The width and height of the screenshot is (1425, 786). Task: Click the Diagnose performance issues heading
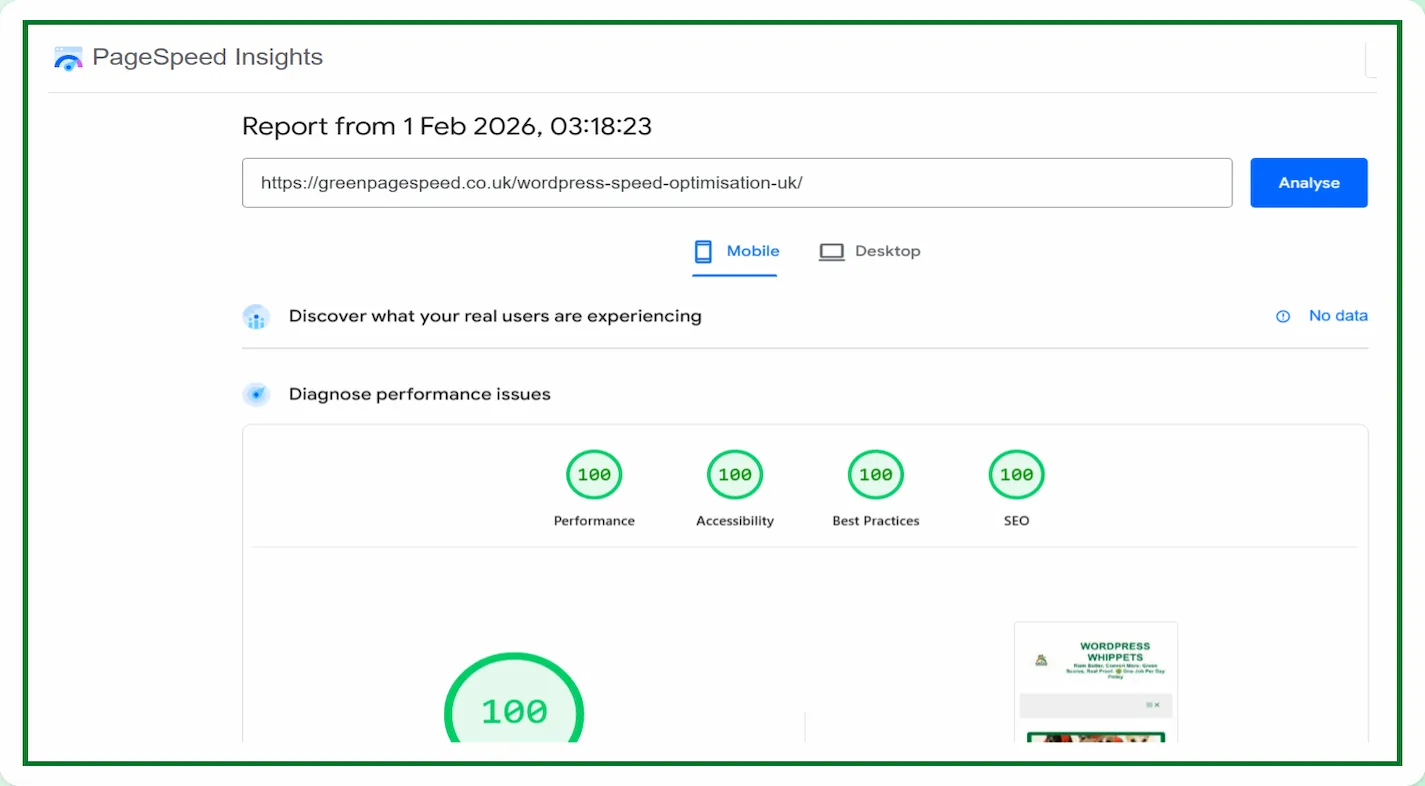point(419,394)
